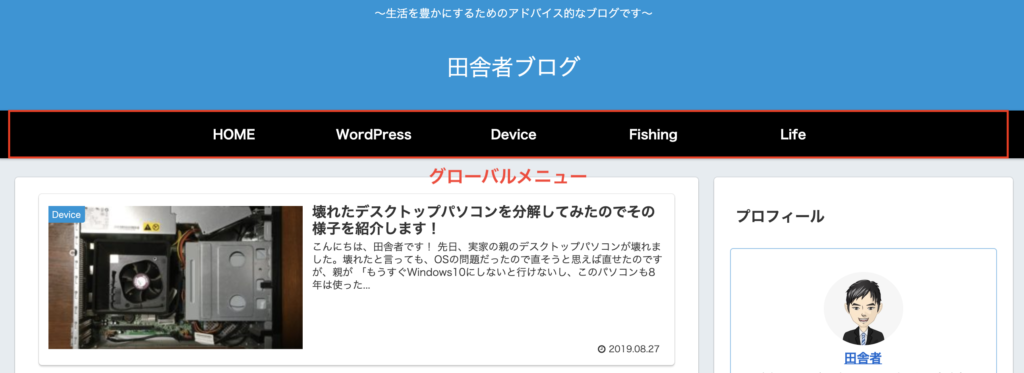Select Device in the global menu
1024x373 pixels.
pyautogui.click(x=513, y=135)
